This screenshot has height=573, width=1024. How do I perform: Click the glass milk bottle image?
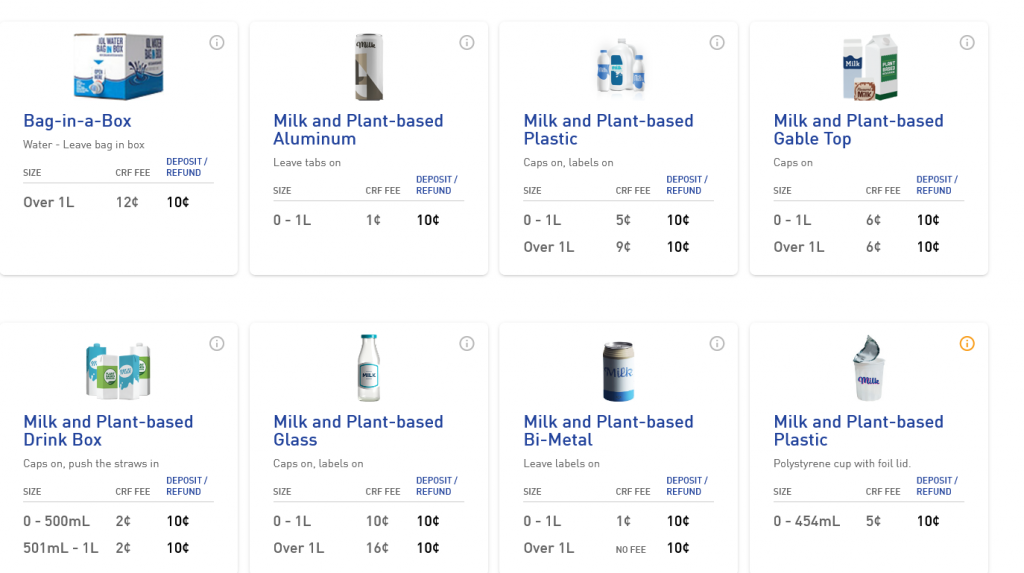(368, 368)
